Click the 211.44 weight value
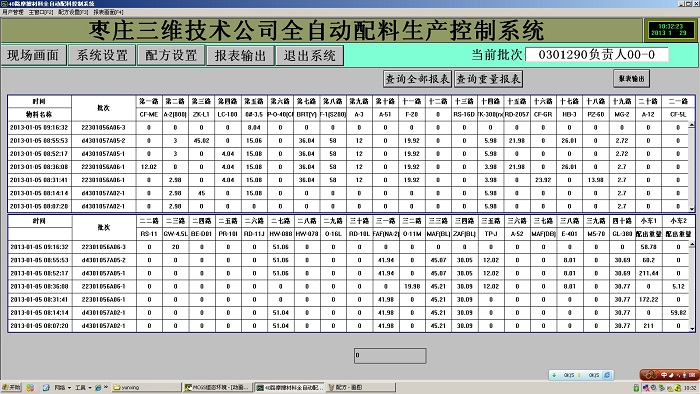Screen dimensions: 700x394 click(649, 273)
